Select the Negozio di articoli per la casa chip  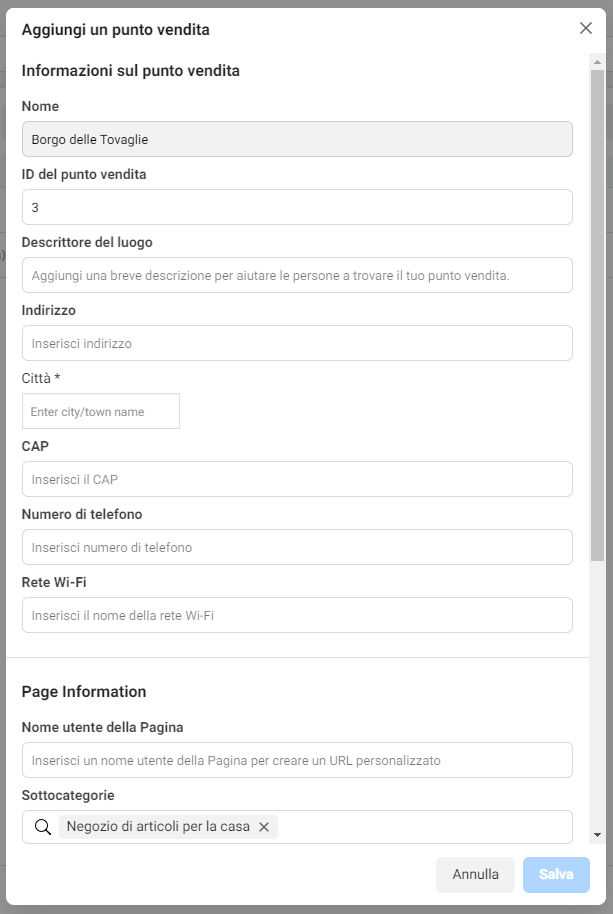(x=158, y=827)
